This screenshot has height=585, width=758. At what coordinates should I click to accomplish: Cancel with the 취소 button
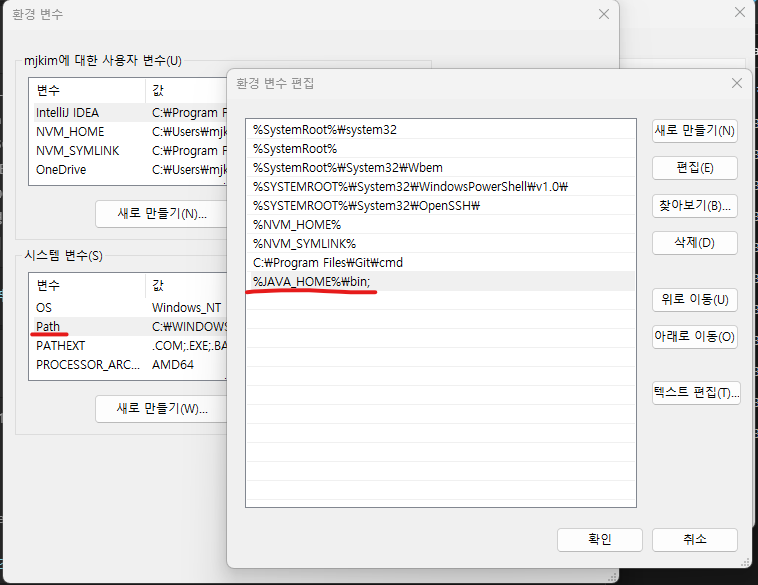(694, 540)
